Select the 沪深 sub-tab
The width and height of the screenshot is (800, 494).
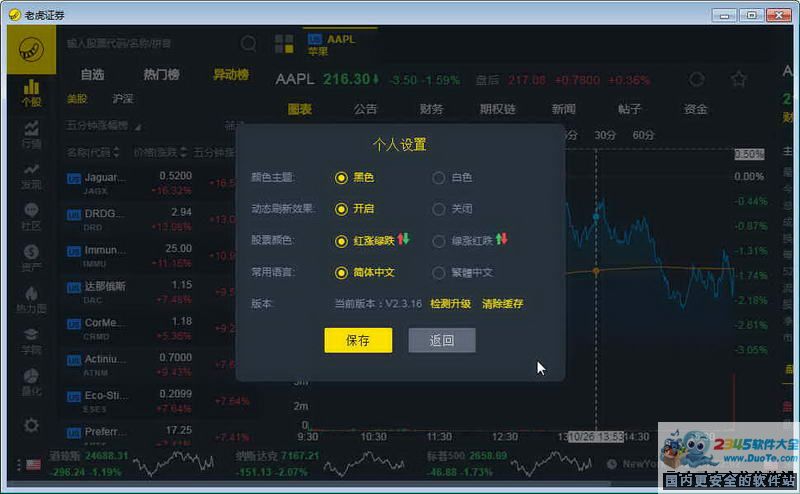point(123,98)
